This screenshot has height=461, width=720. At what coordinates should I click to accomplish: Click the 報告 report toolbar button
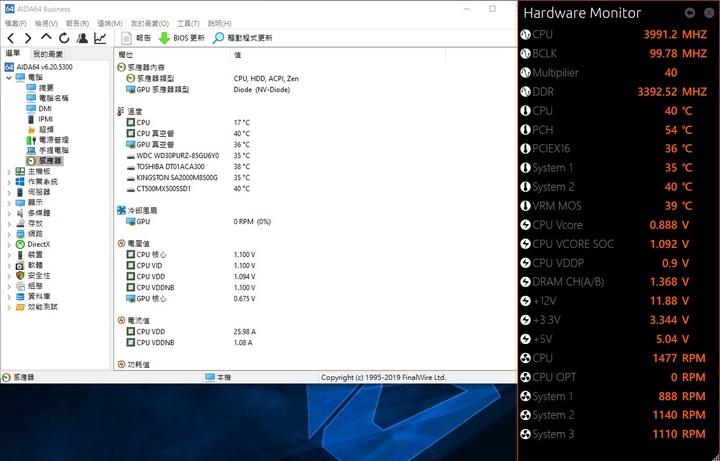click(x=136, y=38)
